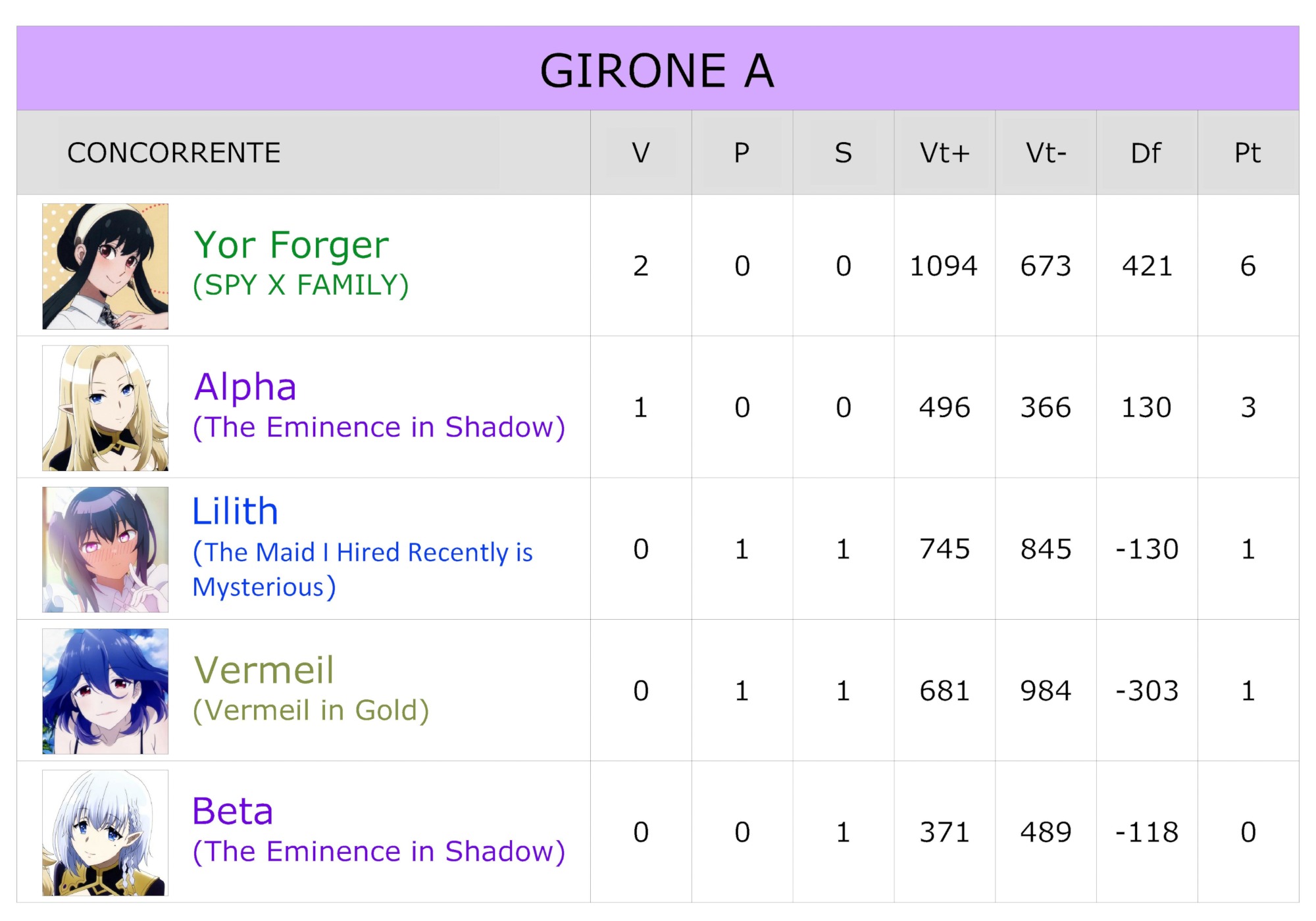Select Alpha's blonde elf portrait

coord(105,408)
